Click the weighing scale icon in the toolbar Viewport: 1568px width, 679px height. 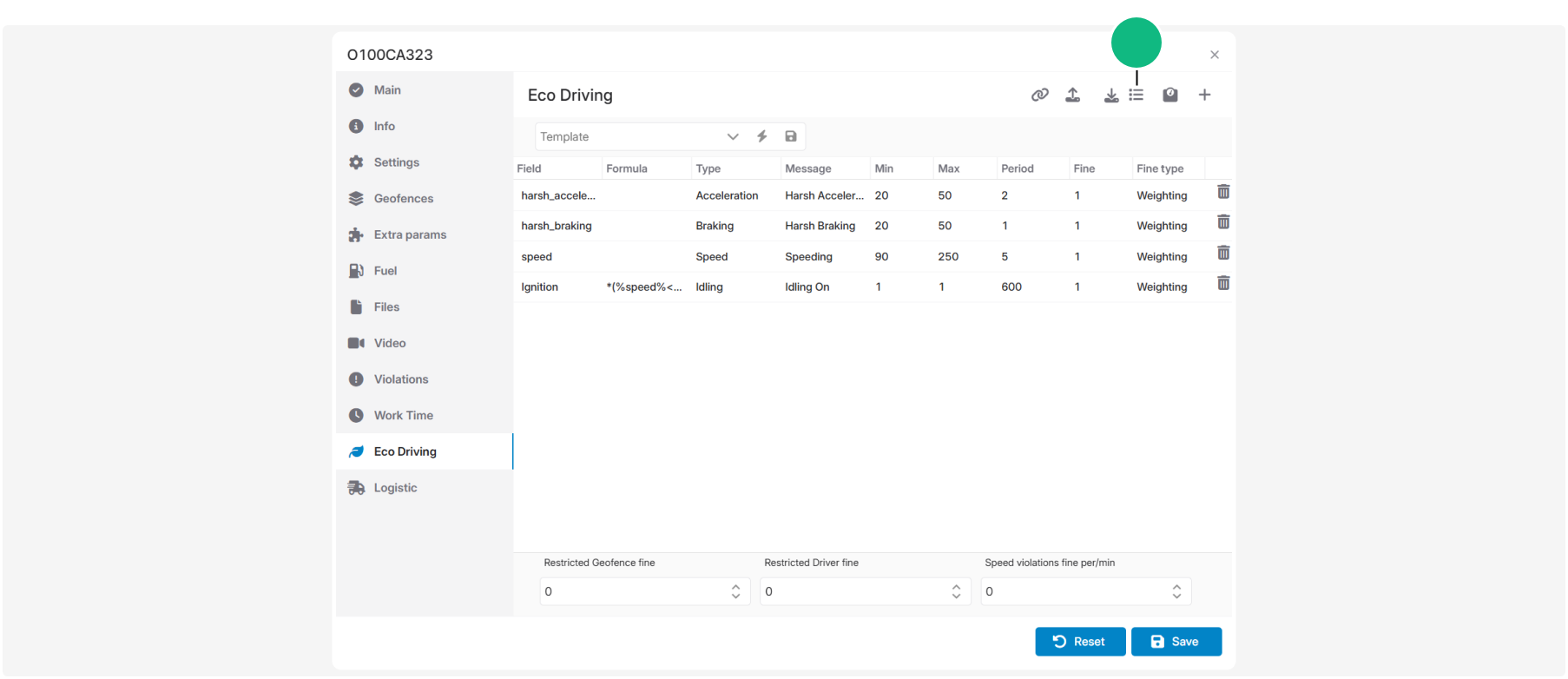click(1170, 95)
